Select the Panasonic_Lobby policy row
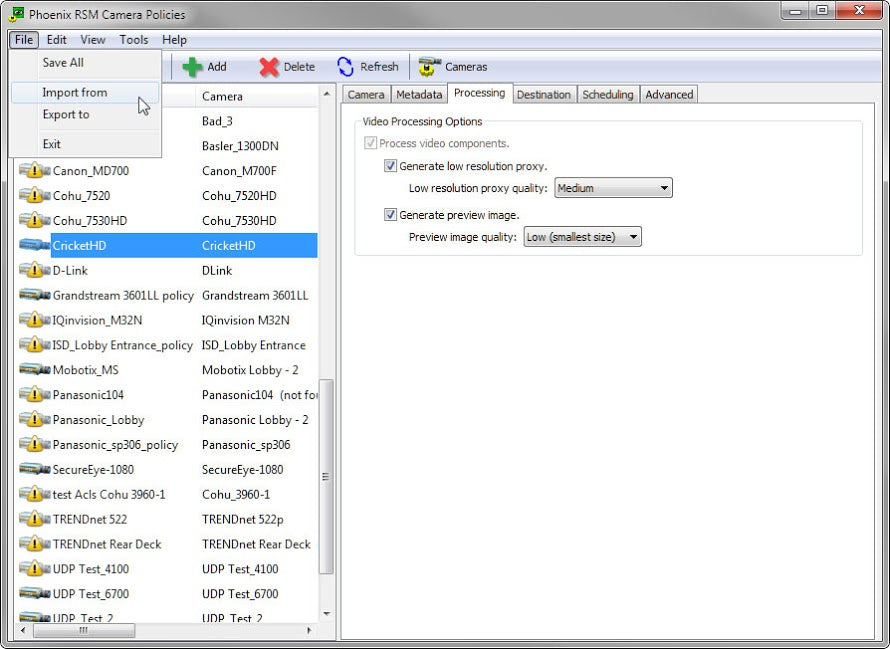Image resolution: width=890 pixels, height=649 pixels. coord(98,420)
